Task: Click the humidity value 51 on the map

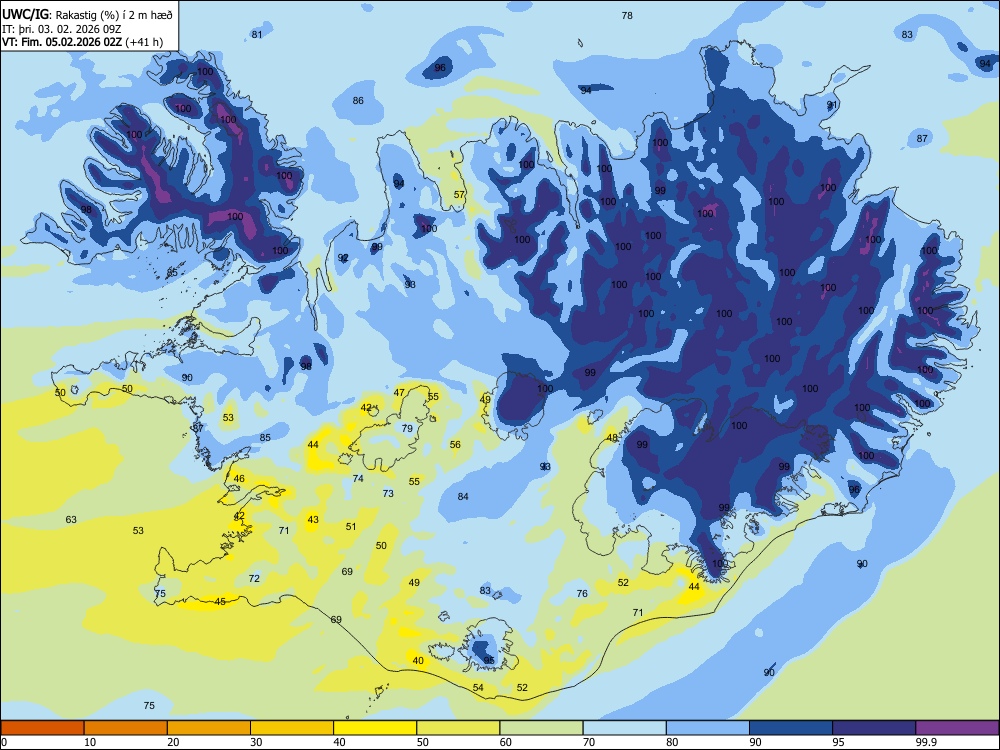Action: pyautogui.click(x=351, y=527)
